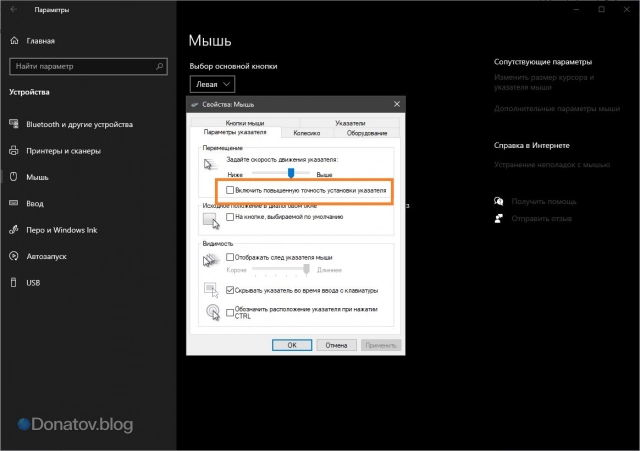This screenshot has width=640, height=451.
Task: Click the CTRL pointer location target icon
Action: click(x=213, y=312)
